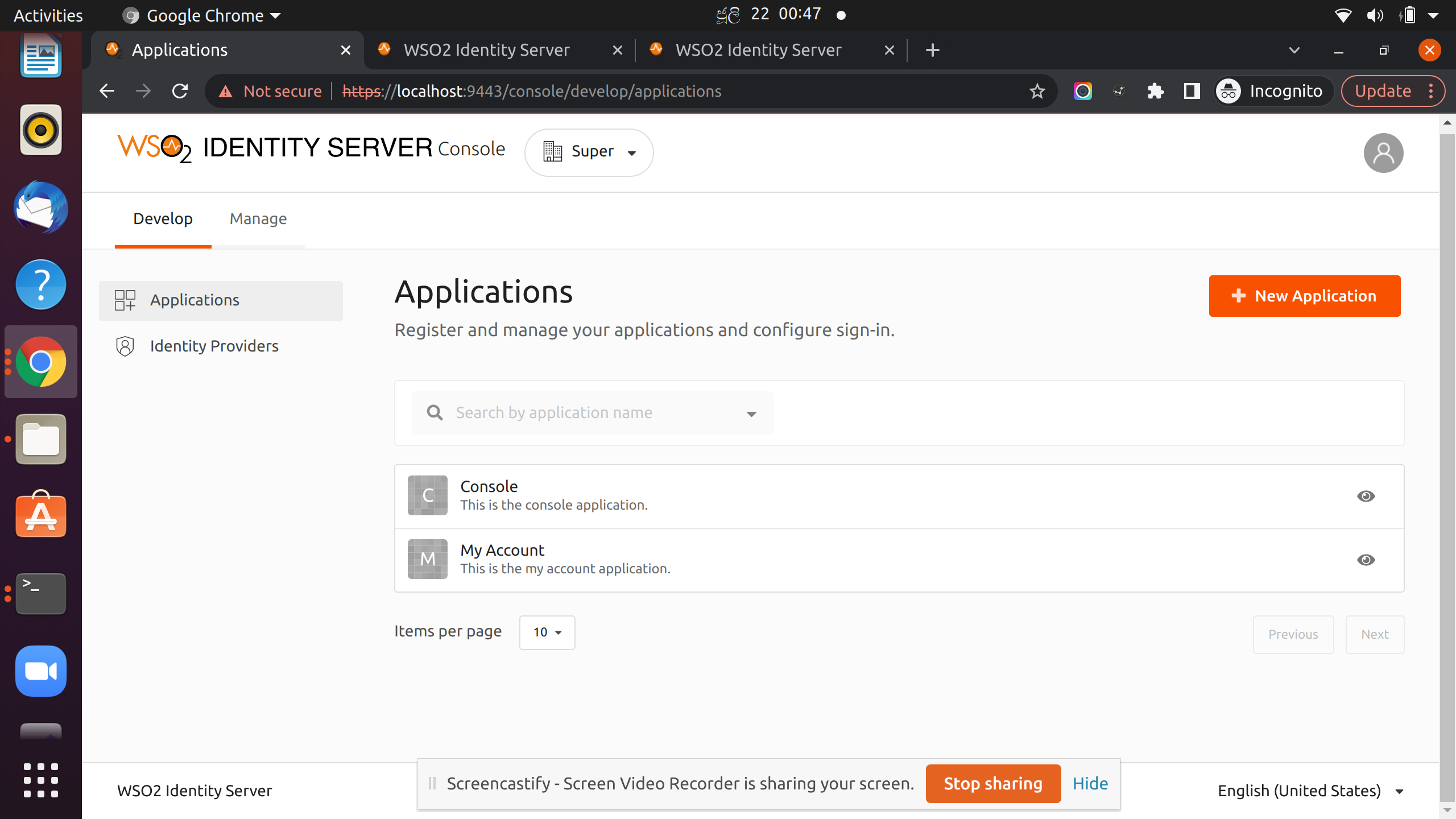Click the Console application avatar tile

427,495
